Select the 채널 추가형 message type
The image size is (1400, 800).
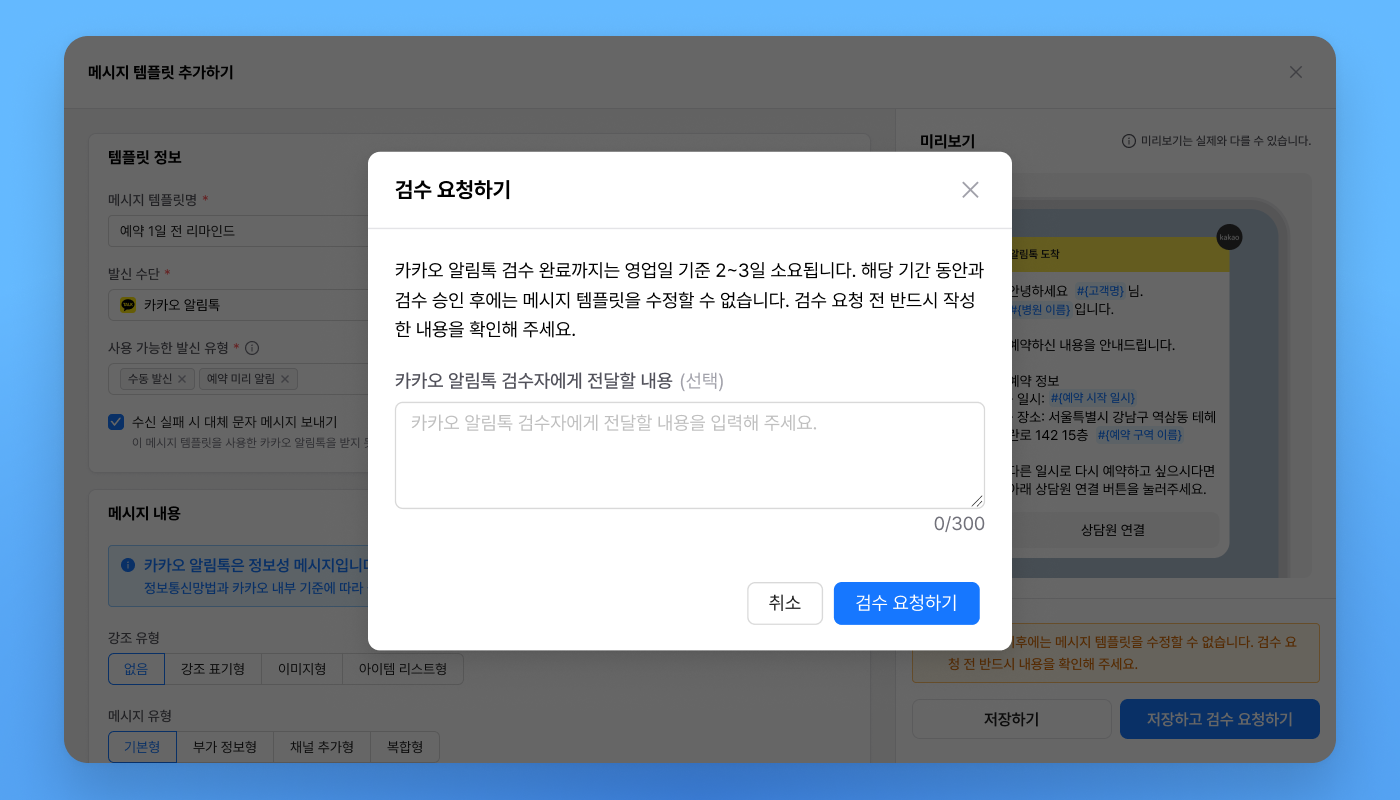coord(322,747)
